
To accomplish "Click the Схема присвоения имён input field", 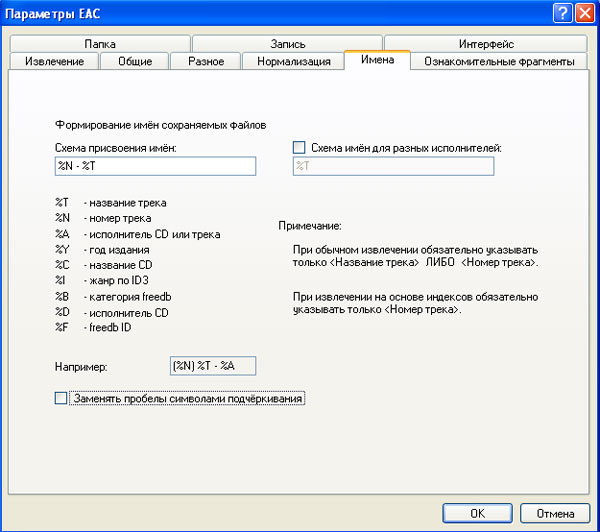I will click(x=155, y=166).
